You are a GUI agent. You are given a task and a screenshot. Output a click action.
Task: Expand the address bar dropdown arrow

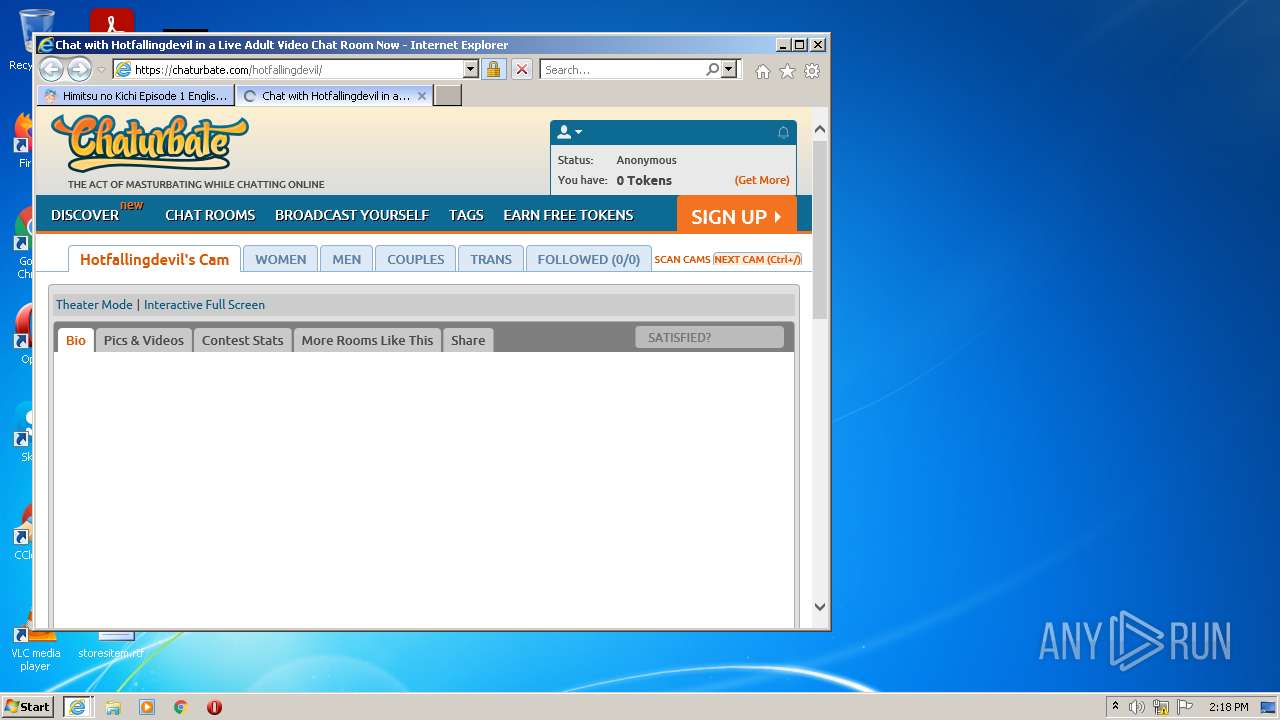pos(470,70)
